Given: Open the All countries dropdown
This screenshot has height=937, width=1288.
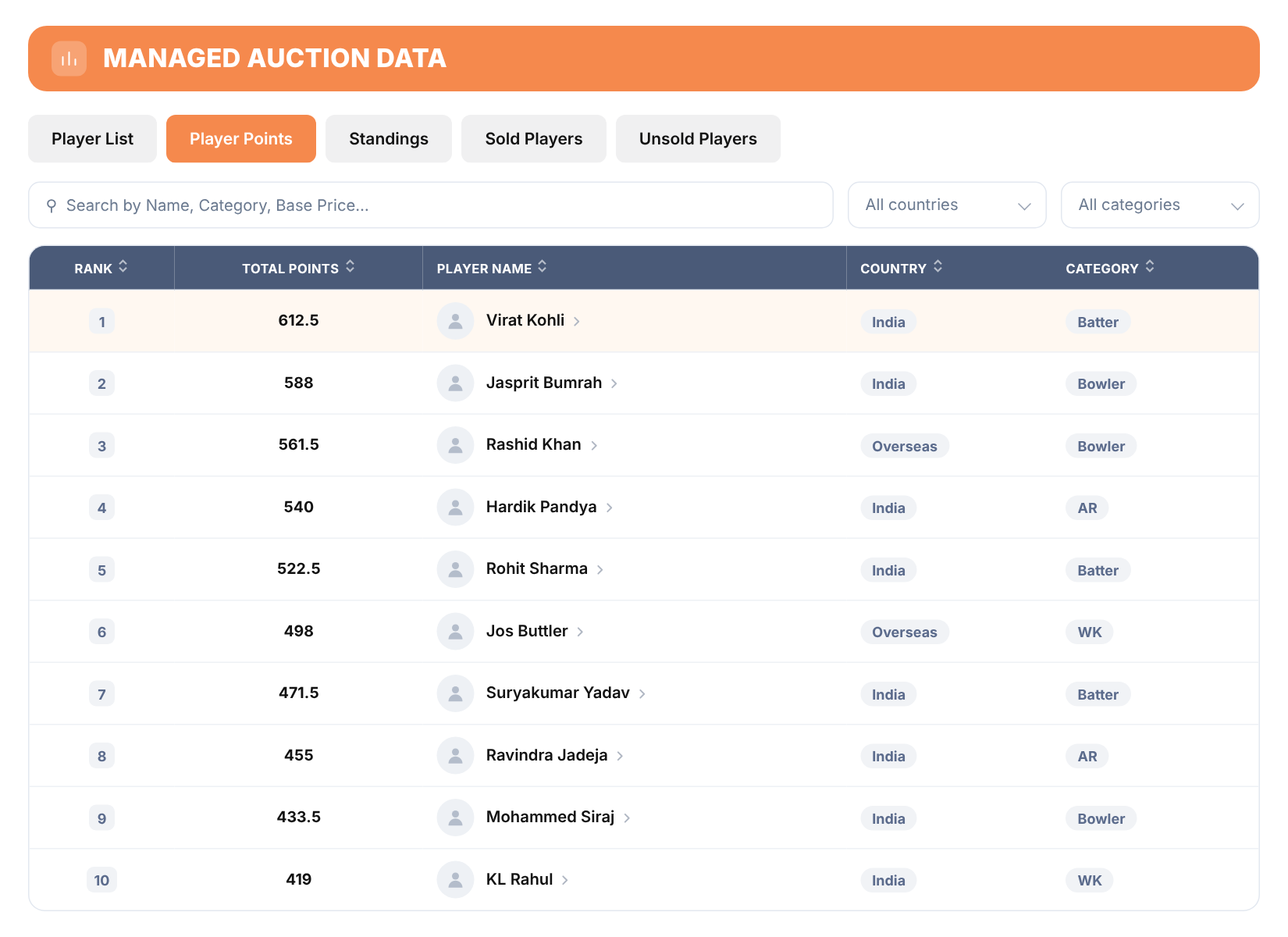Looking at the screenshot, I should click(x=947, y=205).
